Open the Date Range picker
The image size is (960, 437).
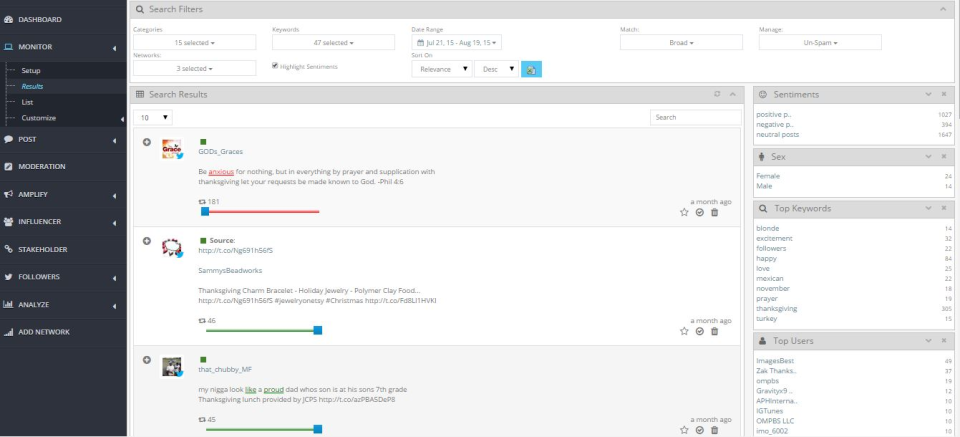[x=457, y=43]
